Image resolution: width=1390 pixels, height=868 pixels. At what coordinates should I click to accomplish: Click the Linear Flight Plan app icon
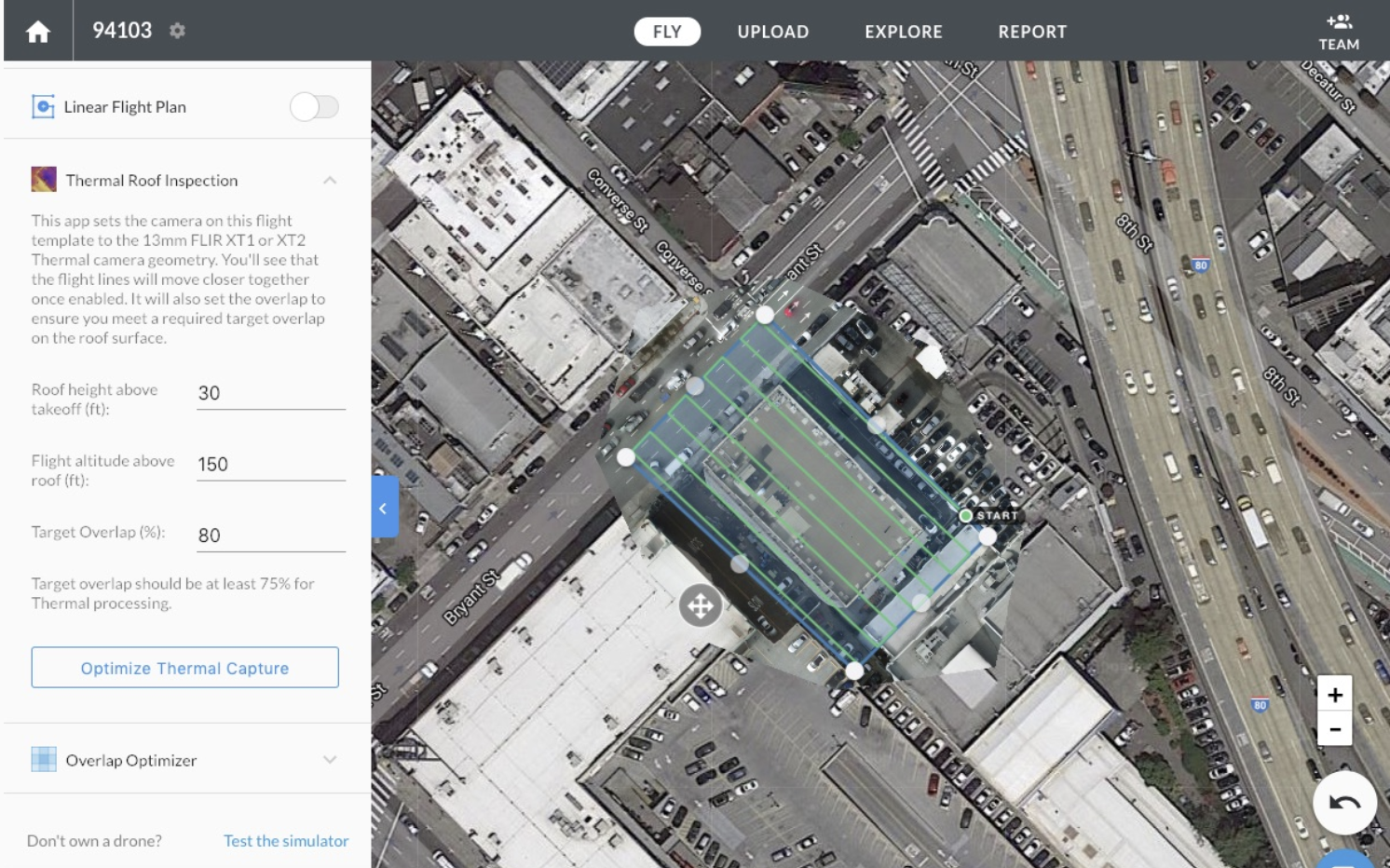pyautogui.click(x=43, y=107)
